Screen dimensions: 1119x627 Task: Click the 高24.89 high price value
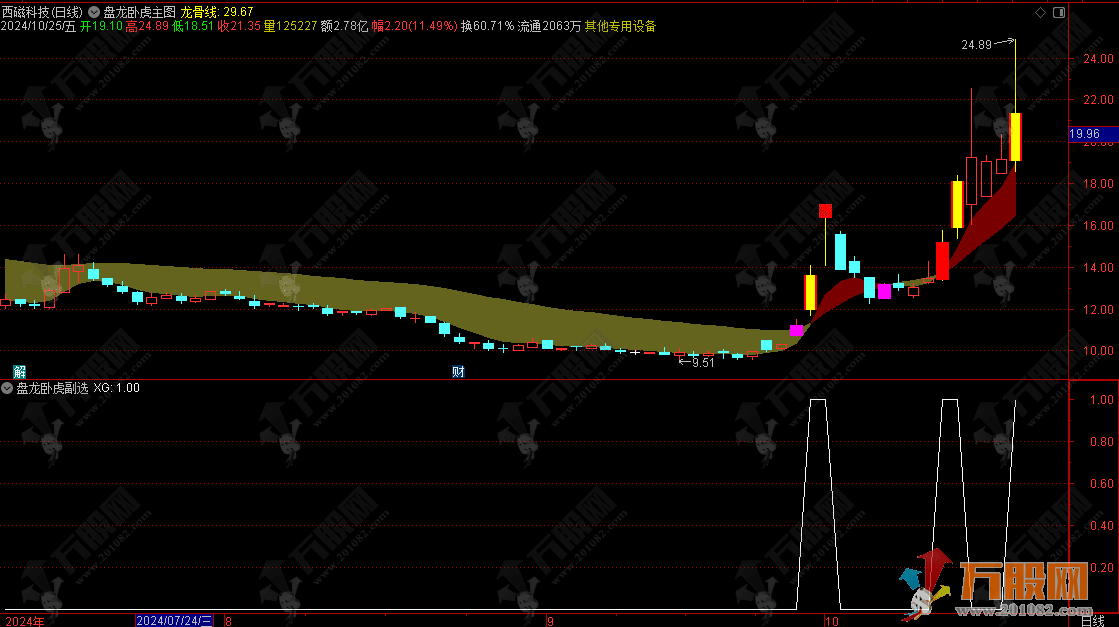click(147, 26)
